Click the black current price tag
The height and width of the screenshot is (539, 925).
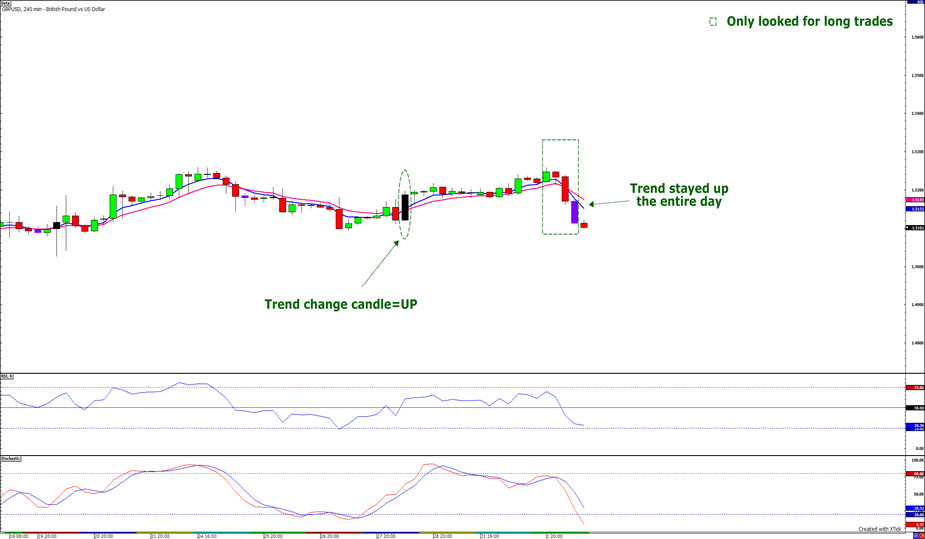coord(915,228)
